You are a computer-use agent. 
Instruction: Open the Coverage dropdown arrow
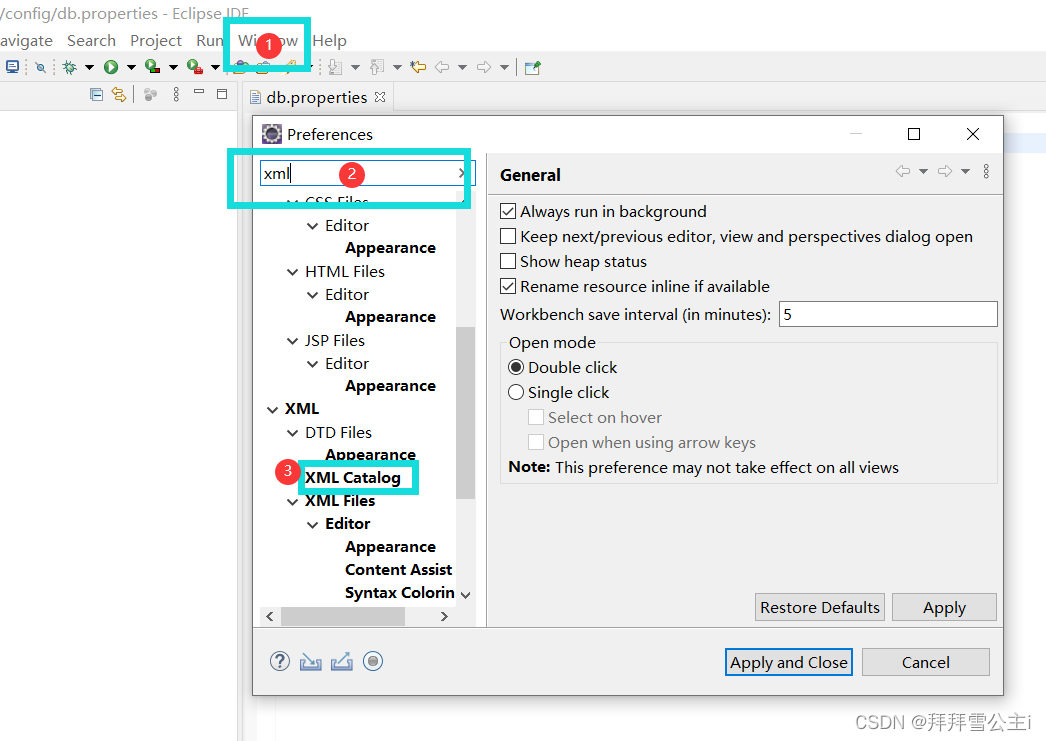173,67
